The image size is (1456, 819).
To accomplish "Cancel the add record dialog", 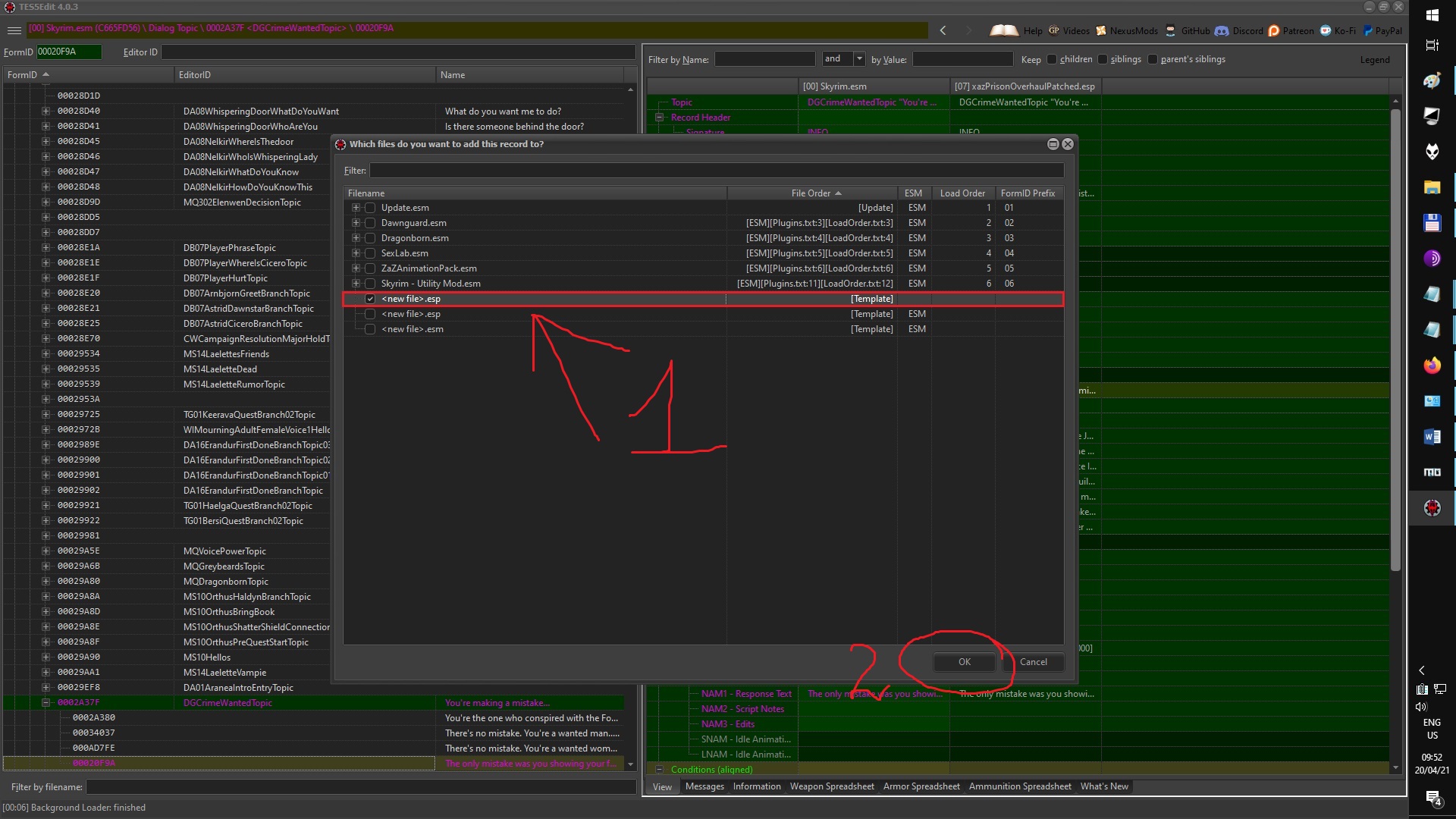I will pyautogui.click(x=1033, y=662).
